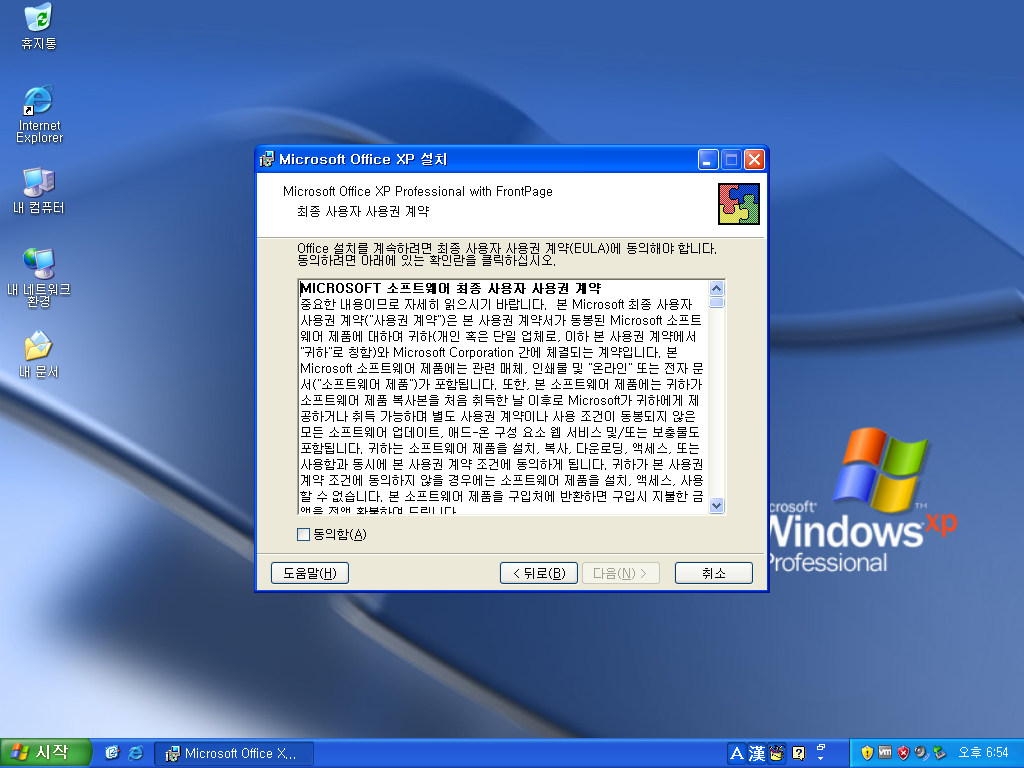Close the Office XP setup window
The width and height of the screenshot is (1024, 768).
pos(754,159)
